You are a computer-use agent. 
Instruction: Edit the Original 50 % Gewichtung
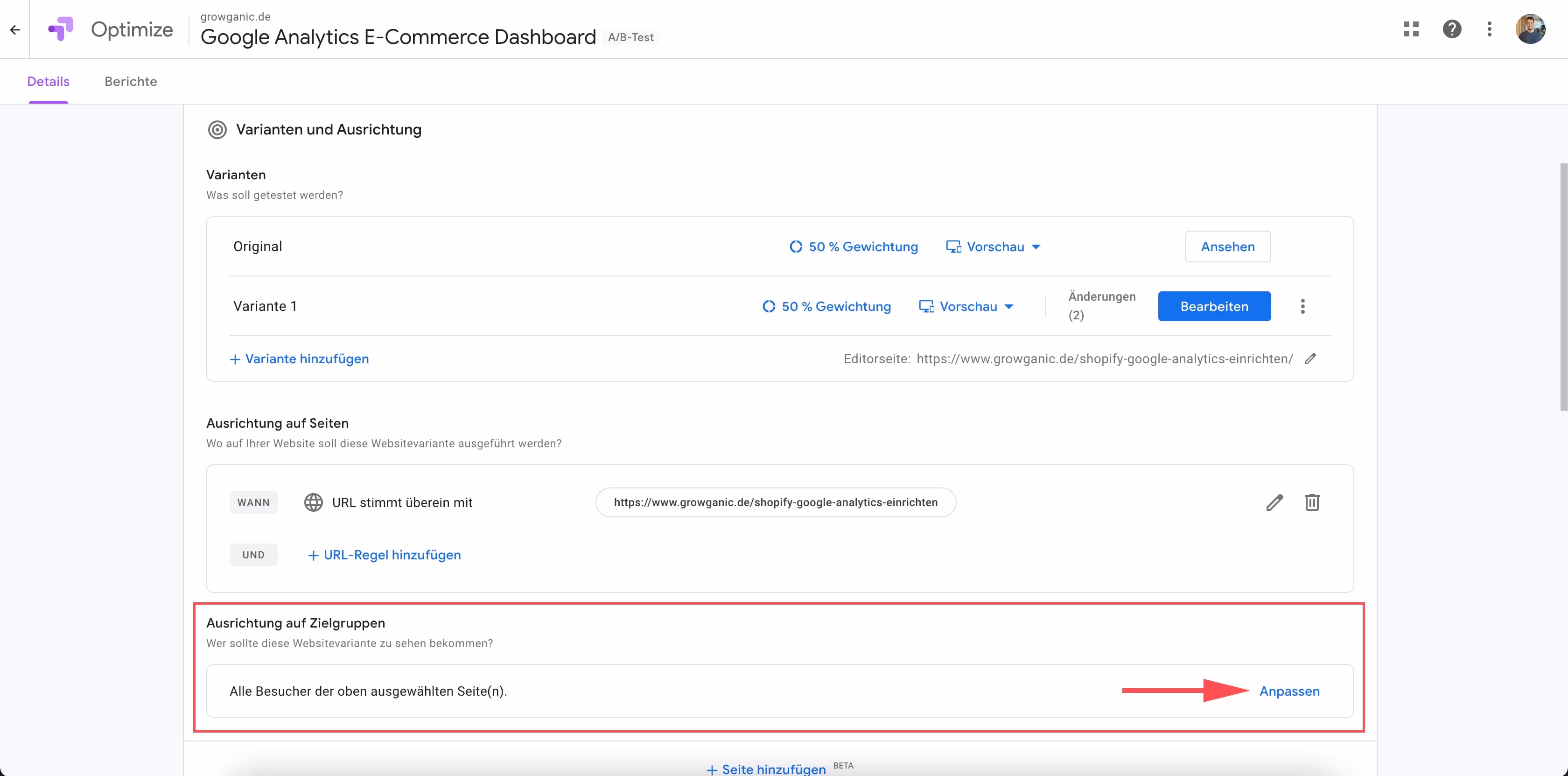point(854,247)
